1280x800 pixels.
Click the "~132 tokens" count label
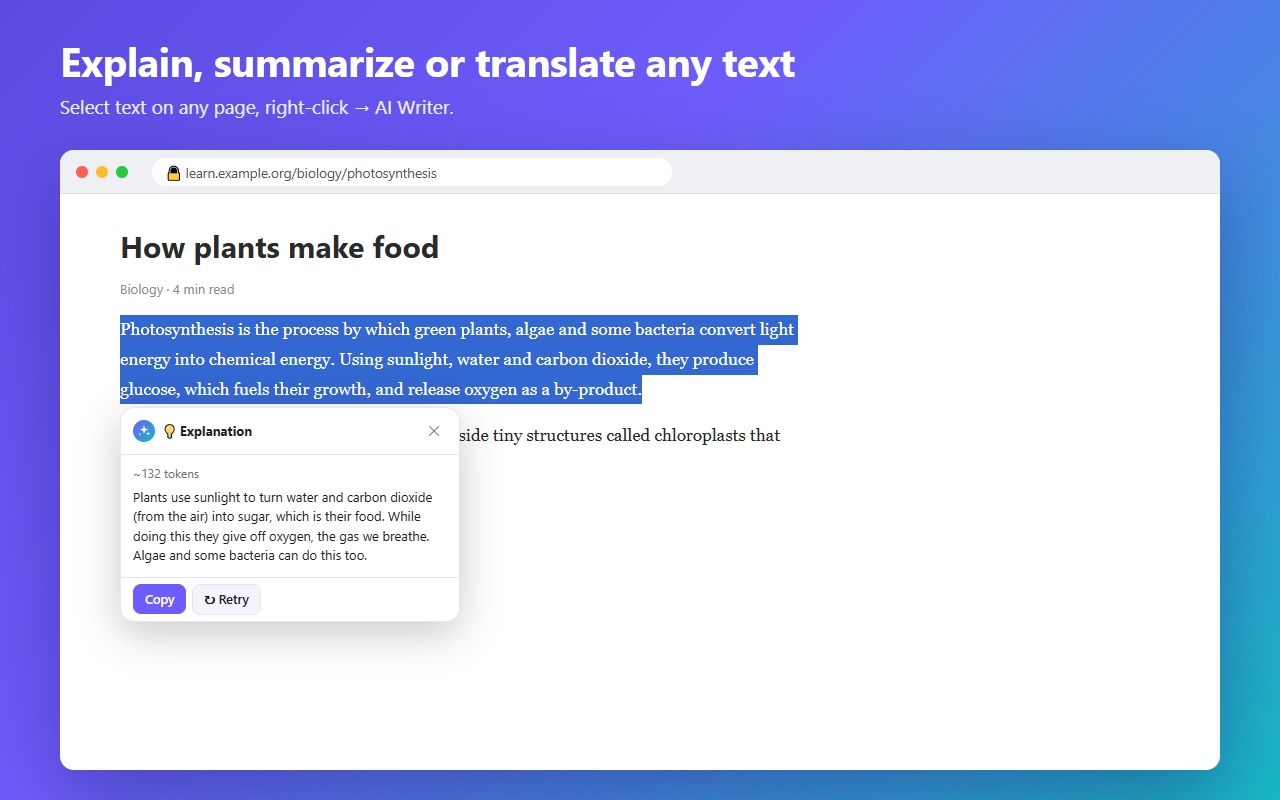166,474
